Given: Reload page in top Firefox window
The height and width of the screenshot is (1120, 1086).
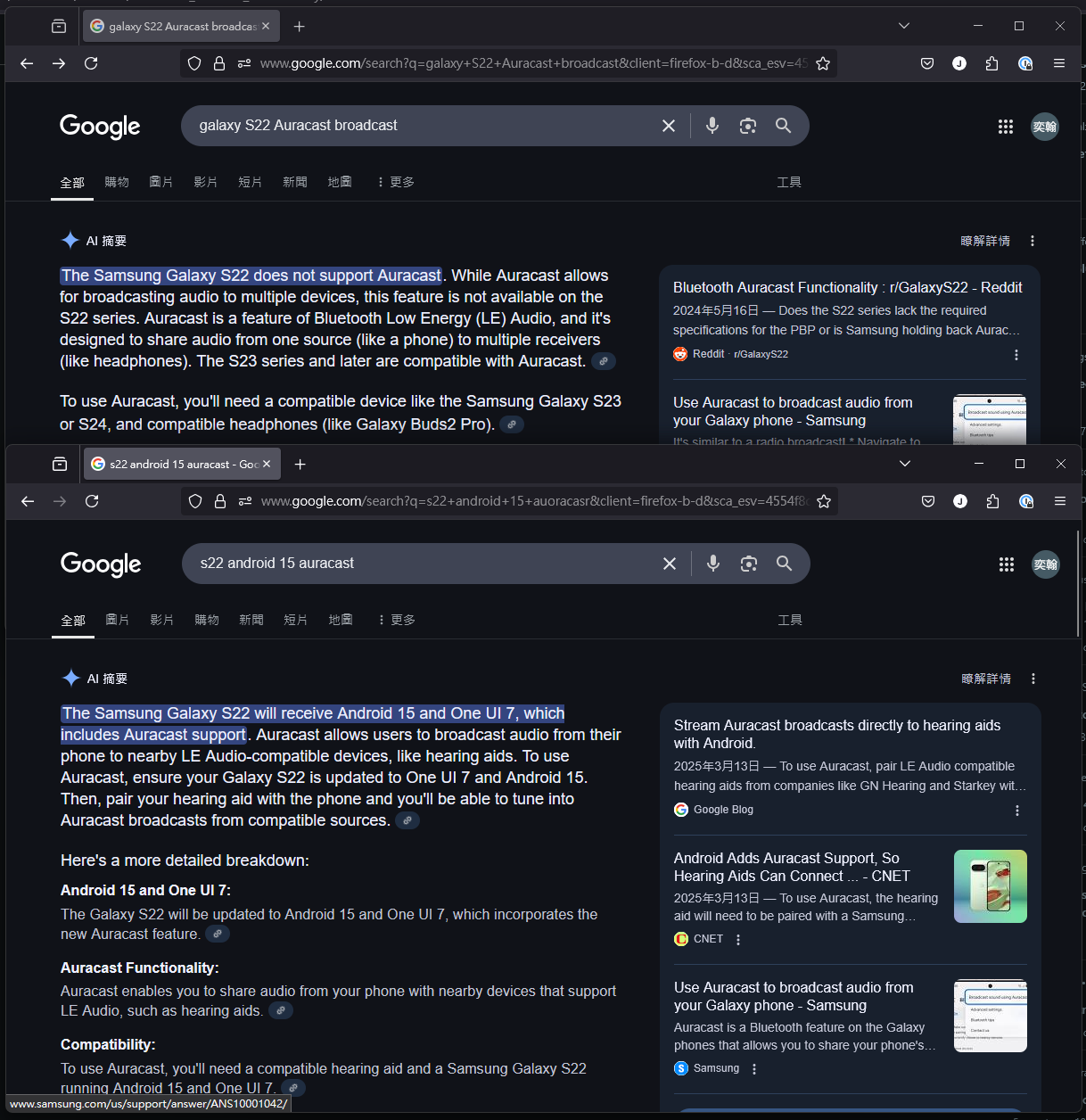Looking at the screenshot, I should click(91, 63).
